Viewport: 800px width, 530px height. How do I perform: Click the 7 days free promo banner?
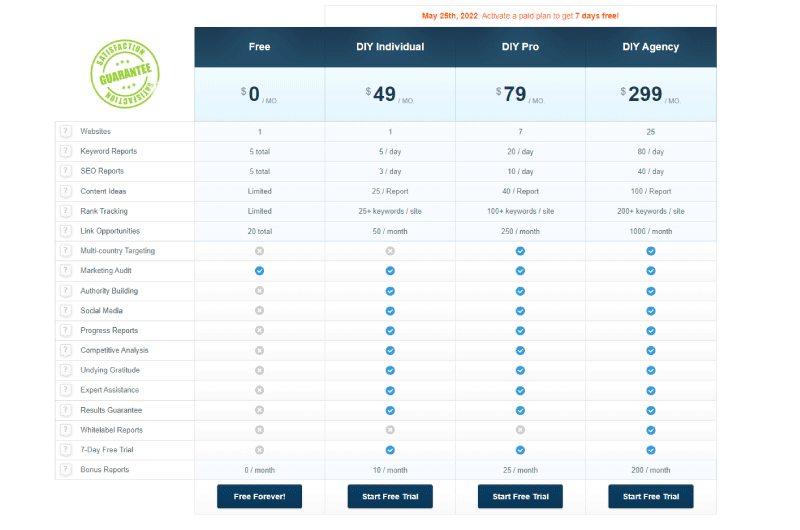520,16
